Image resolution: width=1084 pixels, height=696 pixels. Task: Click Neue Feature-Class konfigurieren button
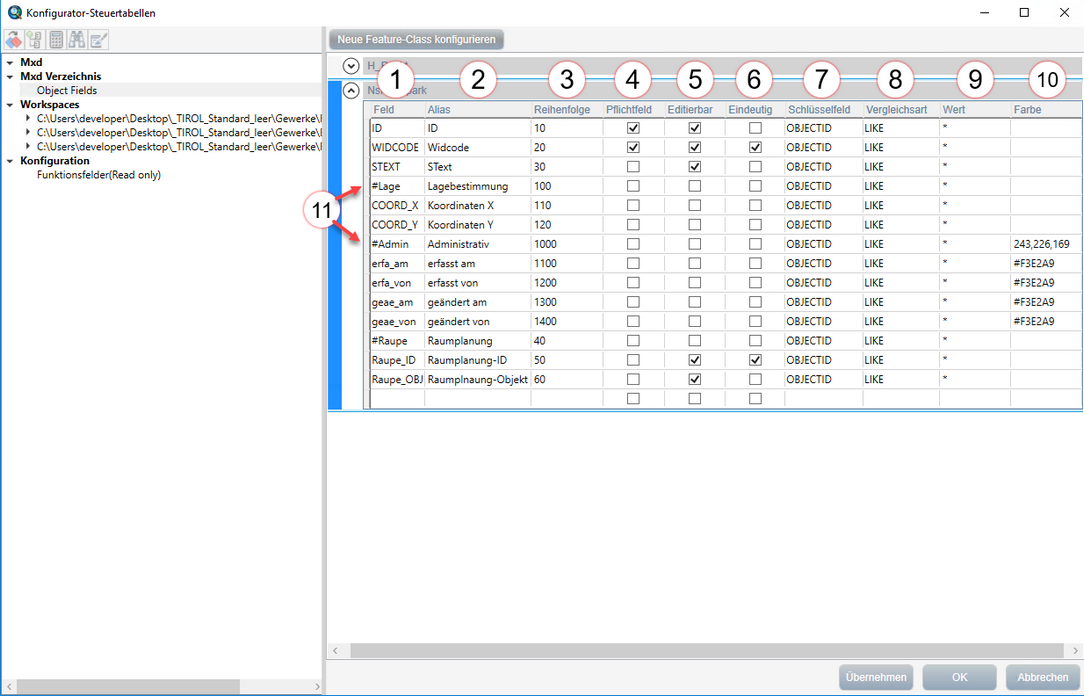pyautogui.click(x=416, y=40)
